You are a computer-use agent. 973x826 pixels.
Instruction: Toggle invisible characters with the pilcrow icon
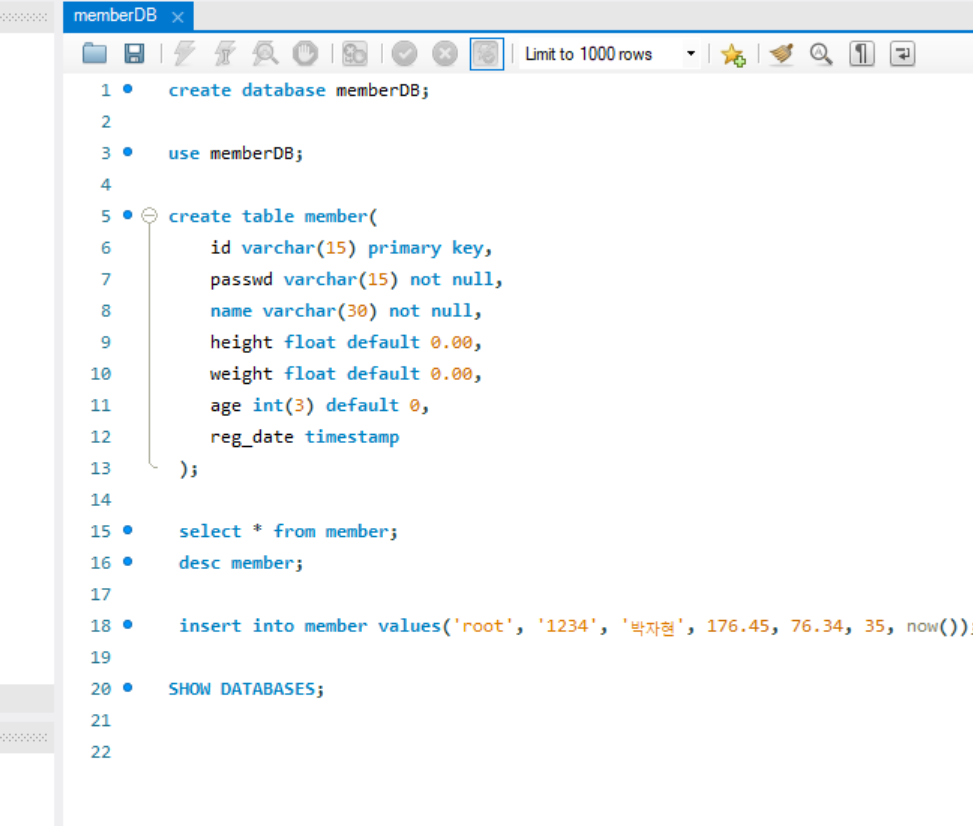pos(862,54)
